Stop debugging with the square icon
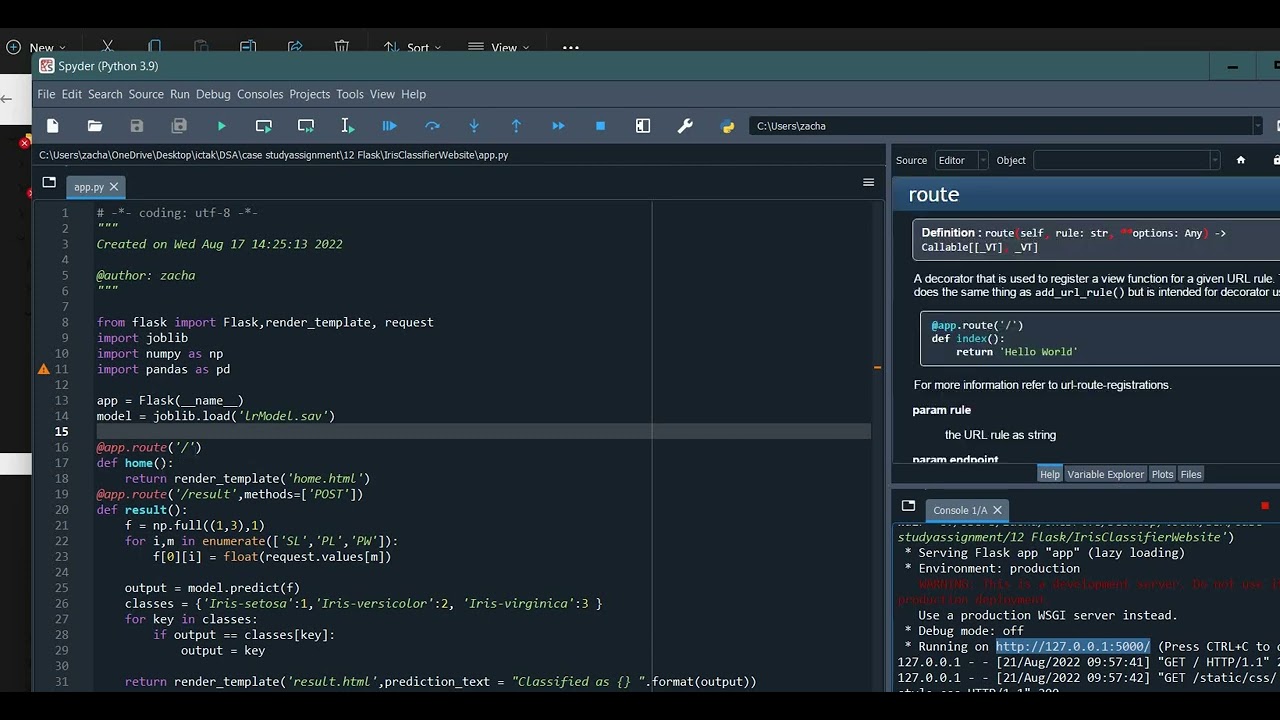The image size is (1280, 720). [600, 126]
